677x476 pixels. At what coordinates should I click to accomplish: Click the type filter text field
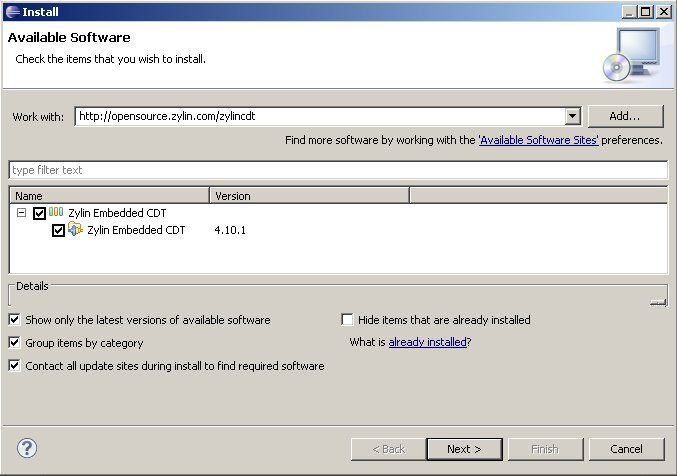tap(338, 170)
